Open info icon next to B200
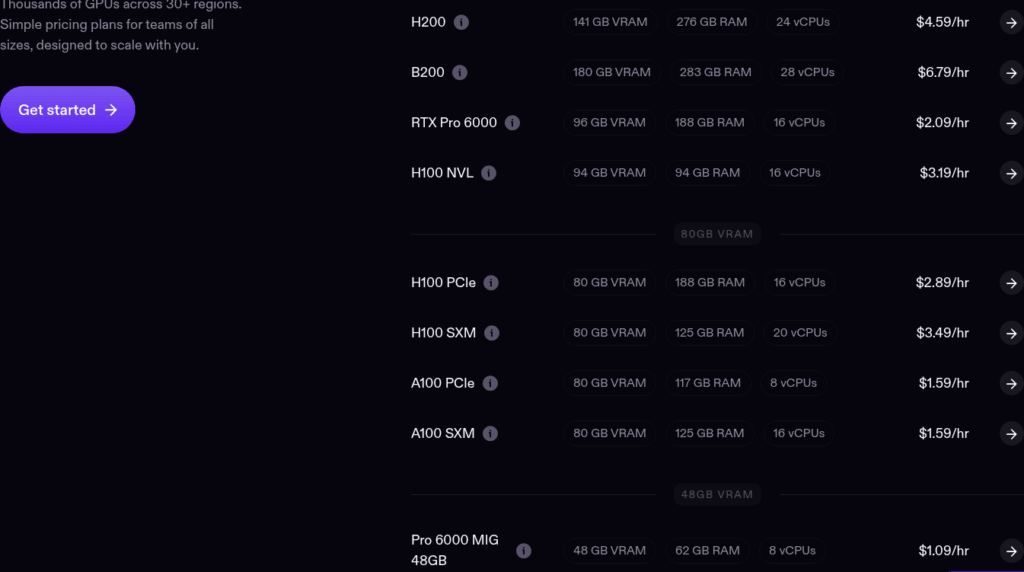Screen dimensions: 1024x572 tap(460, 72)
